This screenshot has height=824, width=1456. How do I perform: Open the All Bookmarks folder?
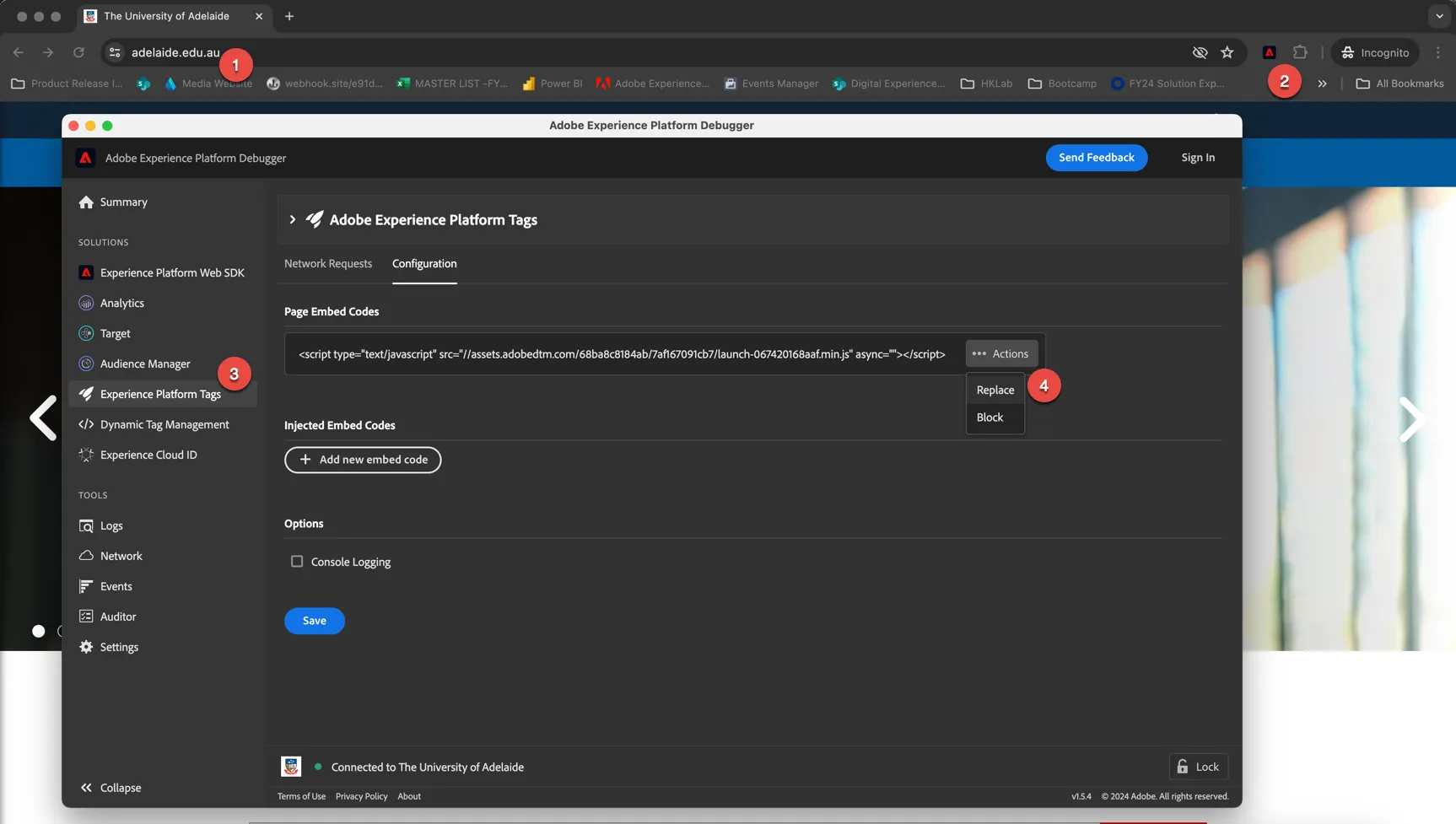coord(1399,83)
